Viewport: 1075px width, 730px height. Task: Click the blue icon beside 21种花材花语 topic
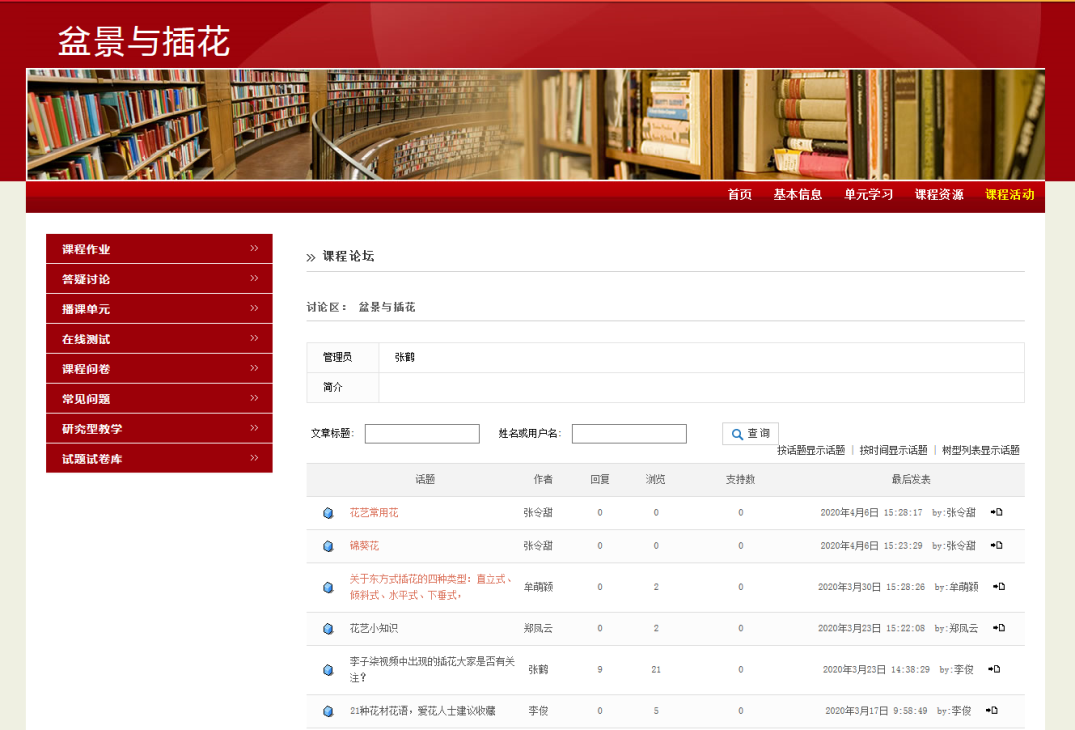328,711
